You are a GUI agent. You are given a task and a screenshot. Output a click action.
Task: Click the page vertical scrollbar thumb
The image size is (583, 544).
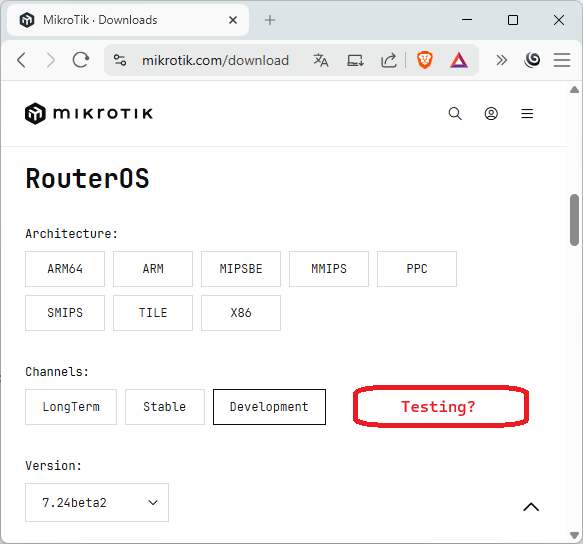(x=574, y=220)
